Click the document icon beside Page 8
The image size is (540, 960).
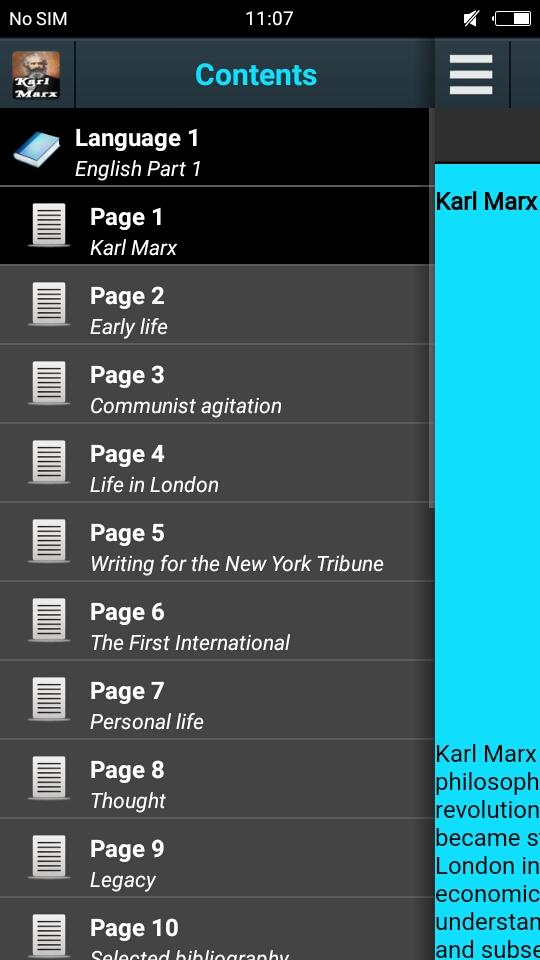coord(49,778)
